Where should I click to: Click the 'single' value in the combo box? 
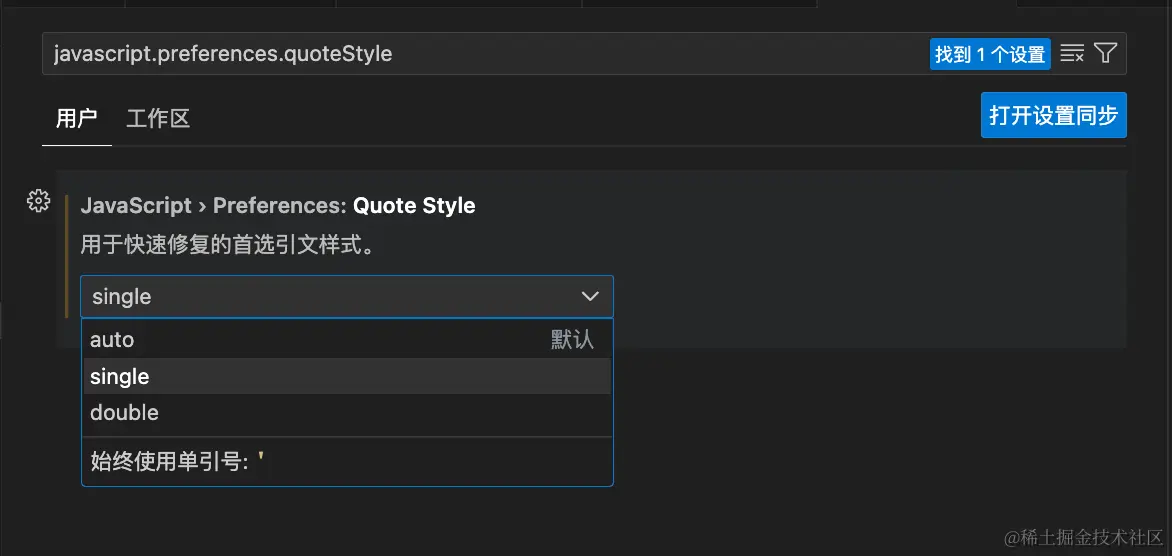click(121, 297)
